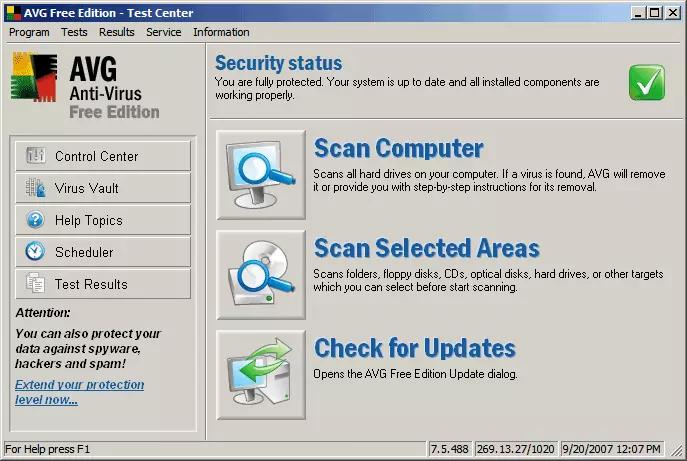Click the Help Topics question mark icon
Screen dimensions: 687x461
(36, 220)
